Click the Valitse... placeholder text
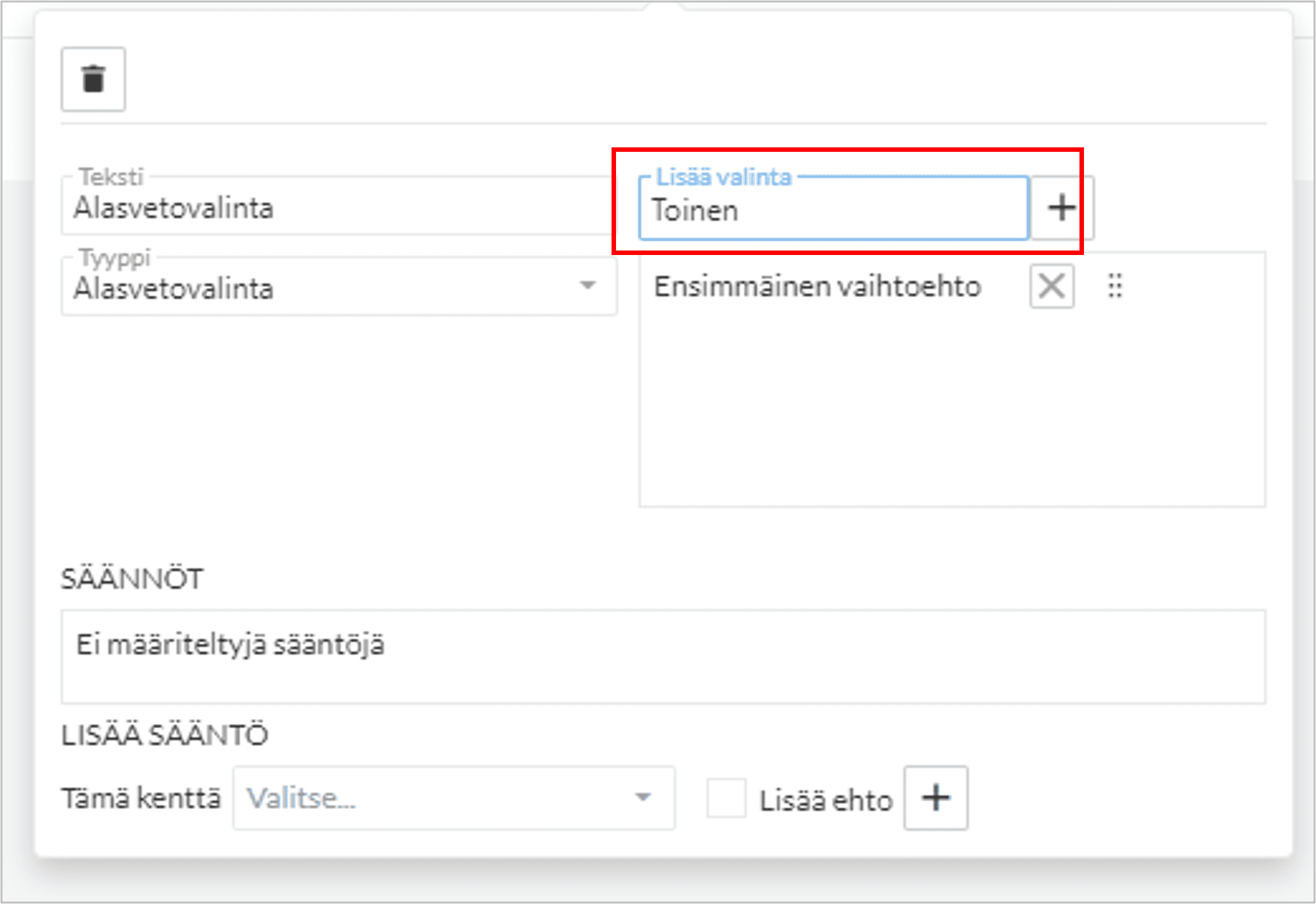 301,798
